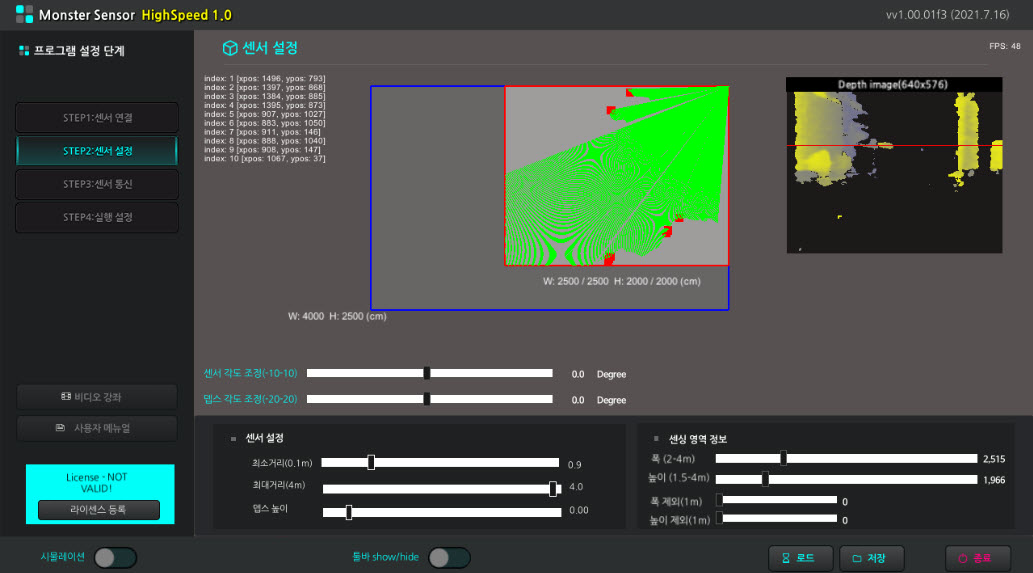Click the index: 5 [xpos: 907, ypos: 1027] entry
Screen dimensions: 1033x573
tap(264, 114)
